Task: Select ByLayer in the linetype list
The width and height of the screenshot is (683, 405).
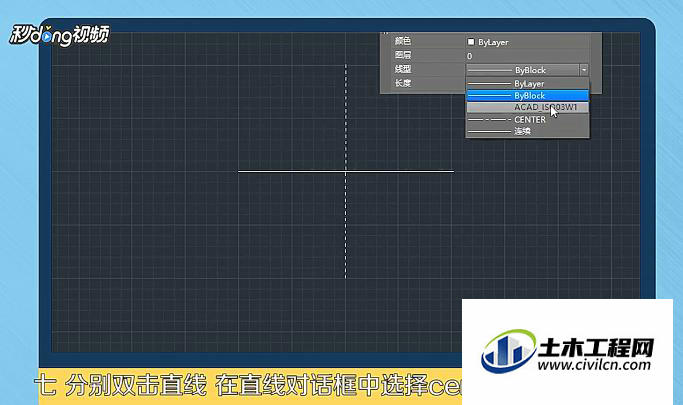Action: (x=527, y=84)
